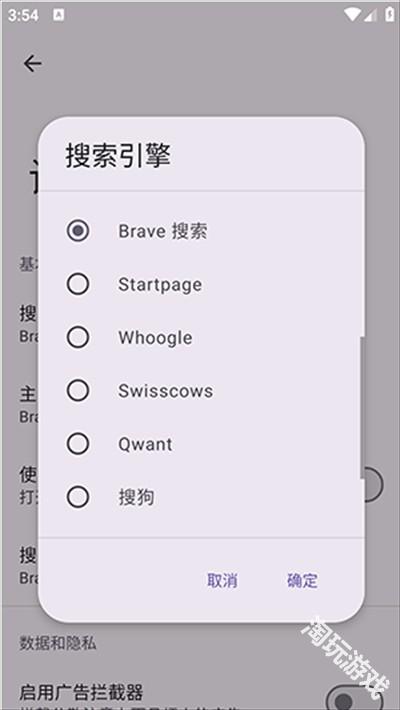This screenshot has width=400, height=710.
Task: Select the Brave 搜索 radio button
Action: click(78, 231)
